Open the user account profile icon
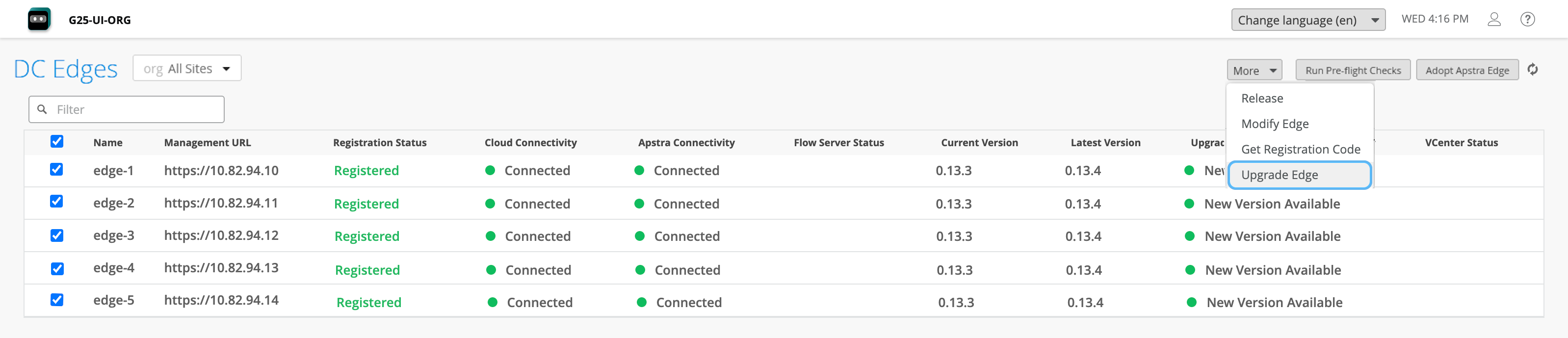Viewport: 1568px width, 338px height. point(1494,20)
